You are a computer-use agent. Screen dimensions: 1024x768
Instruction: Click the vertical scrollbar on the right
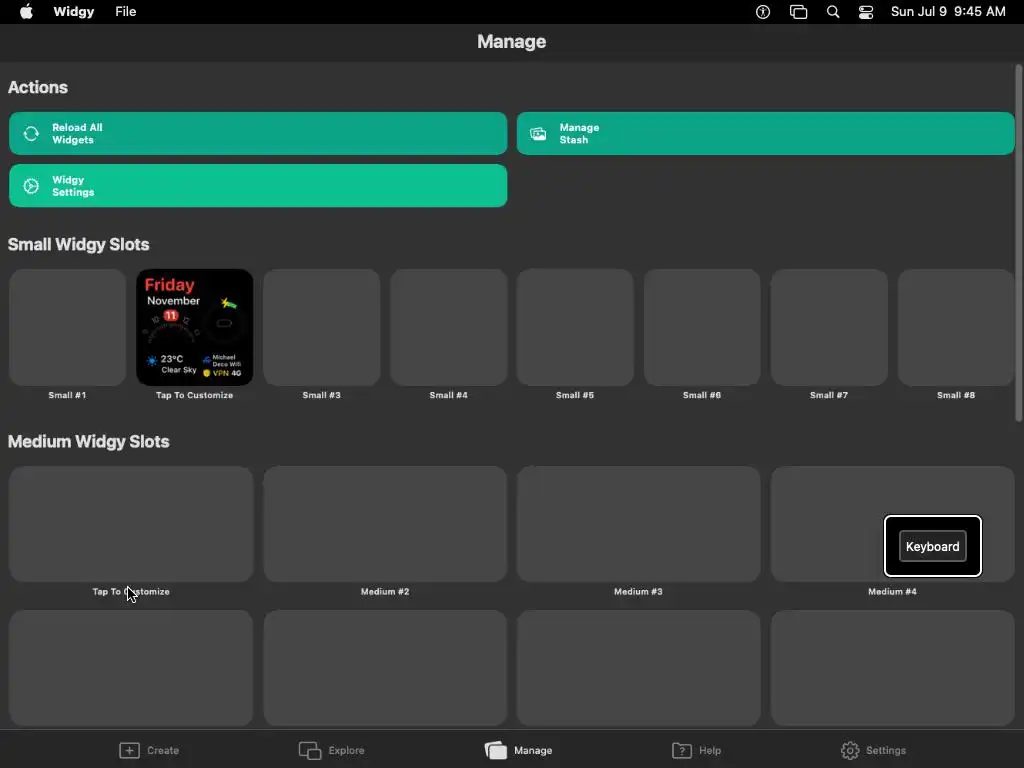1019,243
